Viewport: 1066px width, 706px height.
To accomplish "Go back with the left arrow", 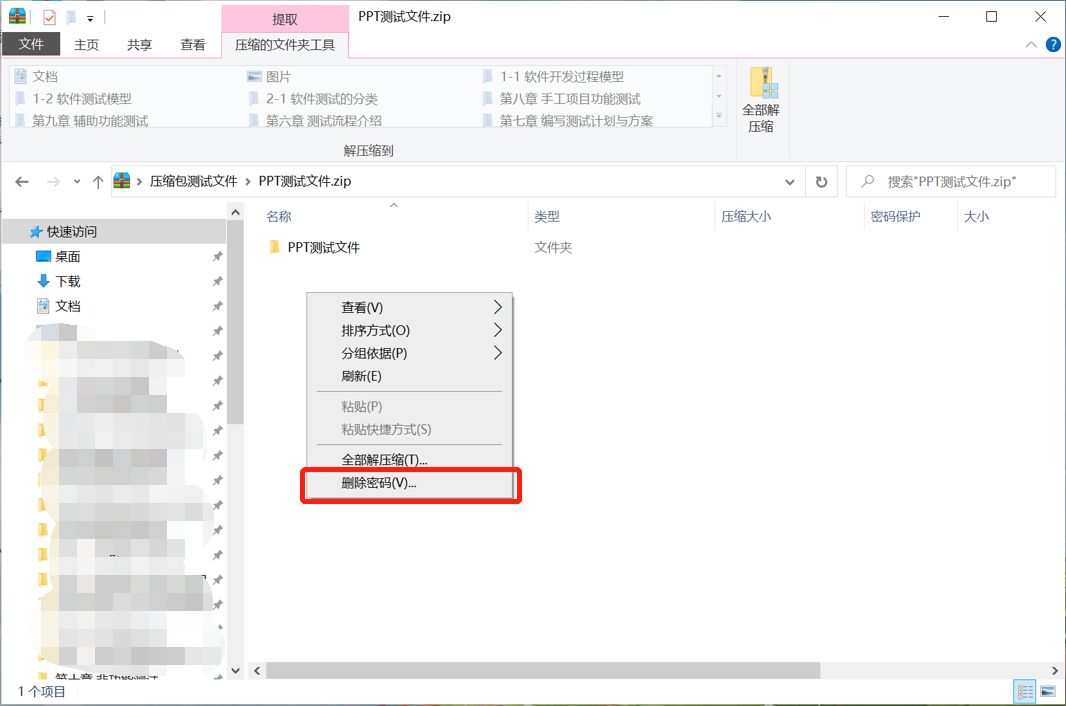I will 22,182.
